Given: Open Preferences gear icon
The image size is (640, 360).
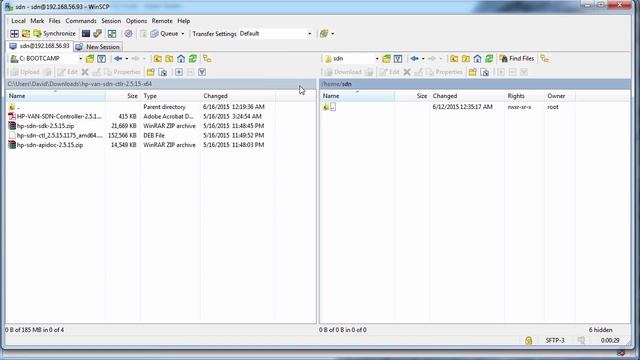Looking at the screenshot, I should [x=129, y=33].
